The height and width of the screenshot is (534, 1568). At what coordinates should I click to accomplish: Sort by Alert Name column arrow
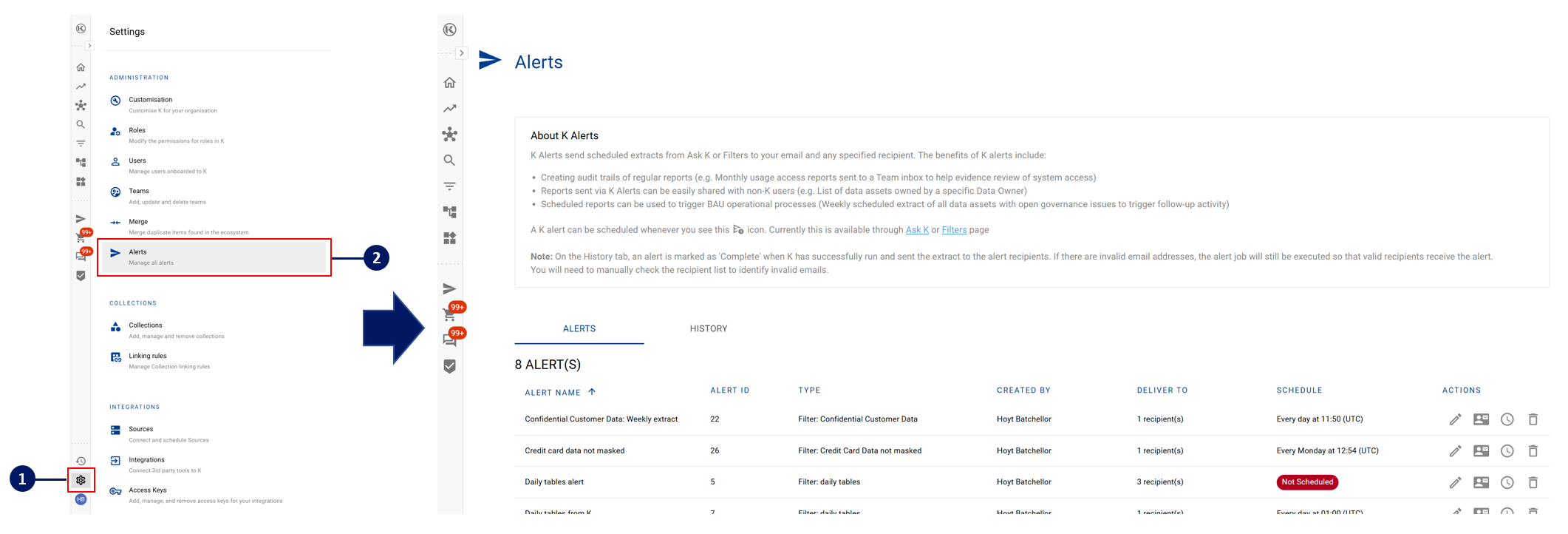pos(592,392)
